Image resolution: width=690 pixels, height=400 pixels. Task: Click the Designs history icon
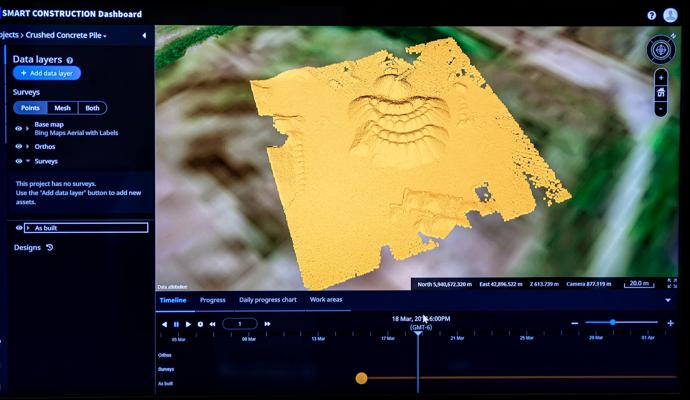click(x=50, y=248)
